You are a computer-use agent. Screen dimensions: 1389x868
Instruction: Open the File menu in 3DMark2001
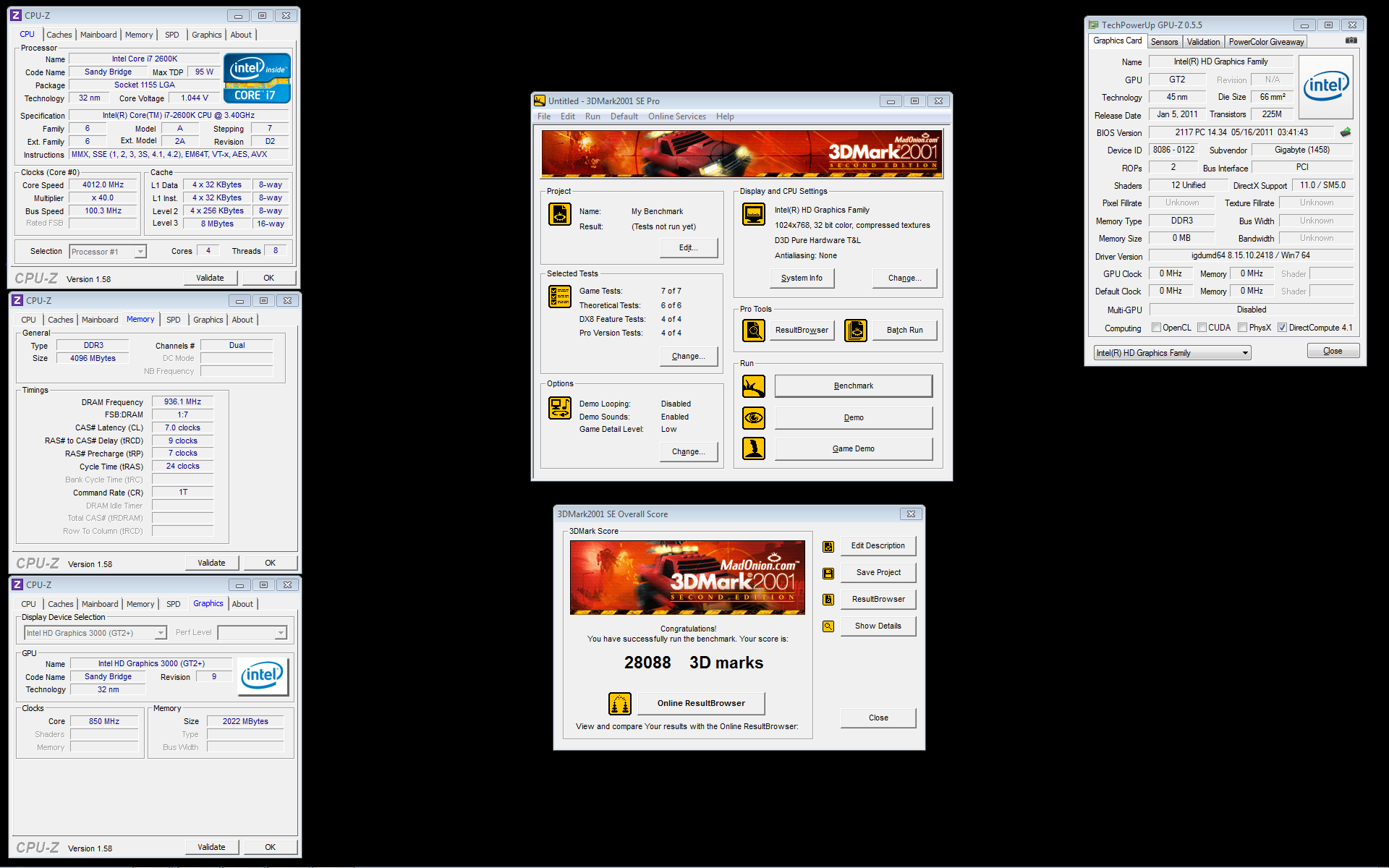point(544,116)
